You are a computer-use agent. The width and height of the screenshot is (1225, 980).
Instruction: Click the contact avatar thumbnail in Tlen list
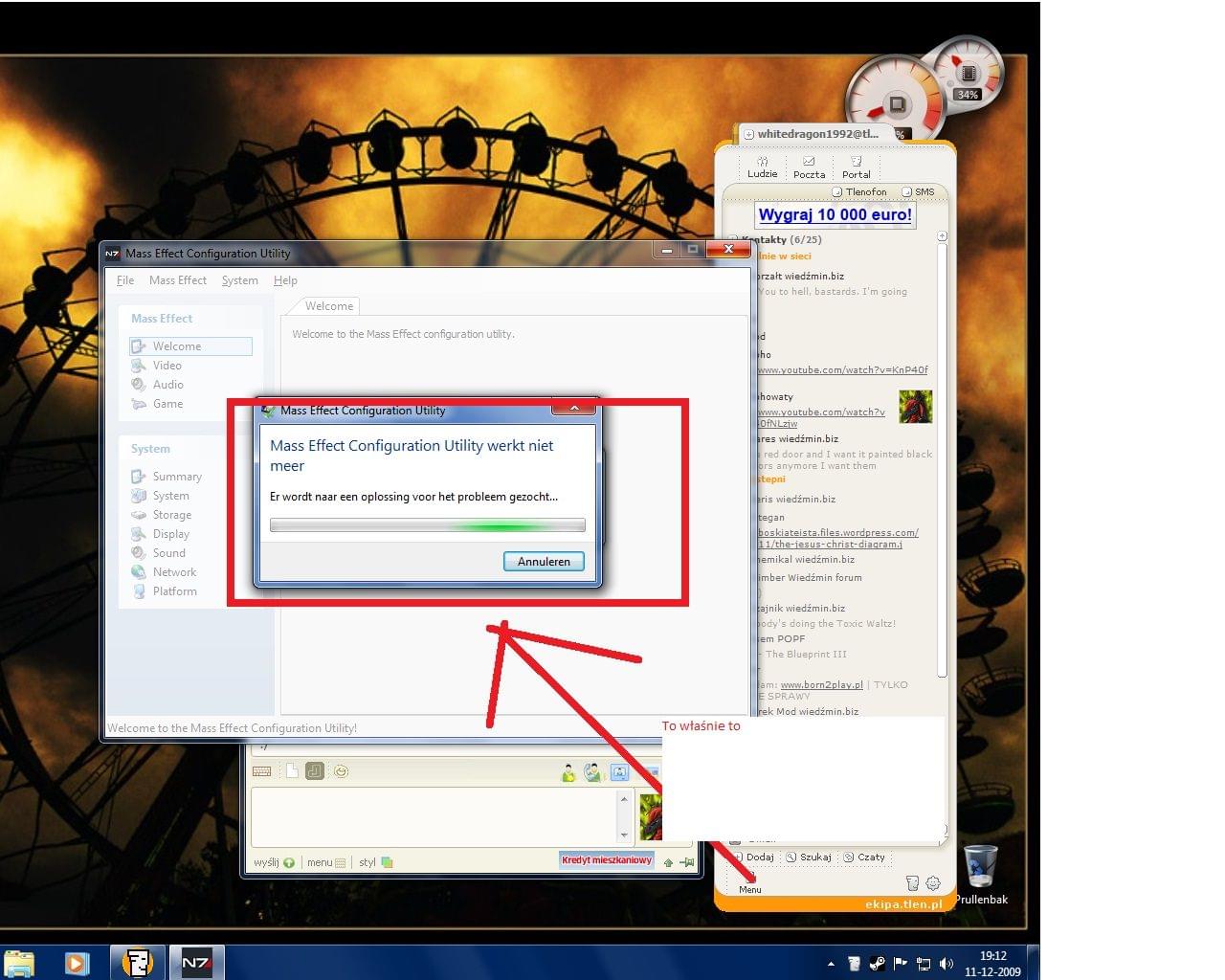[x=915, y=406]
